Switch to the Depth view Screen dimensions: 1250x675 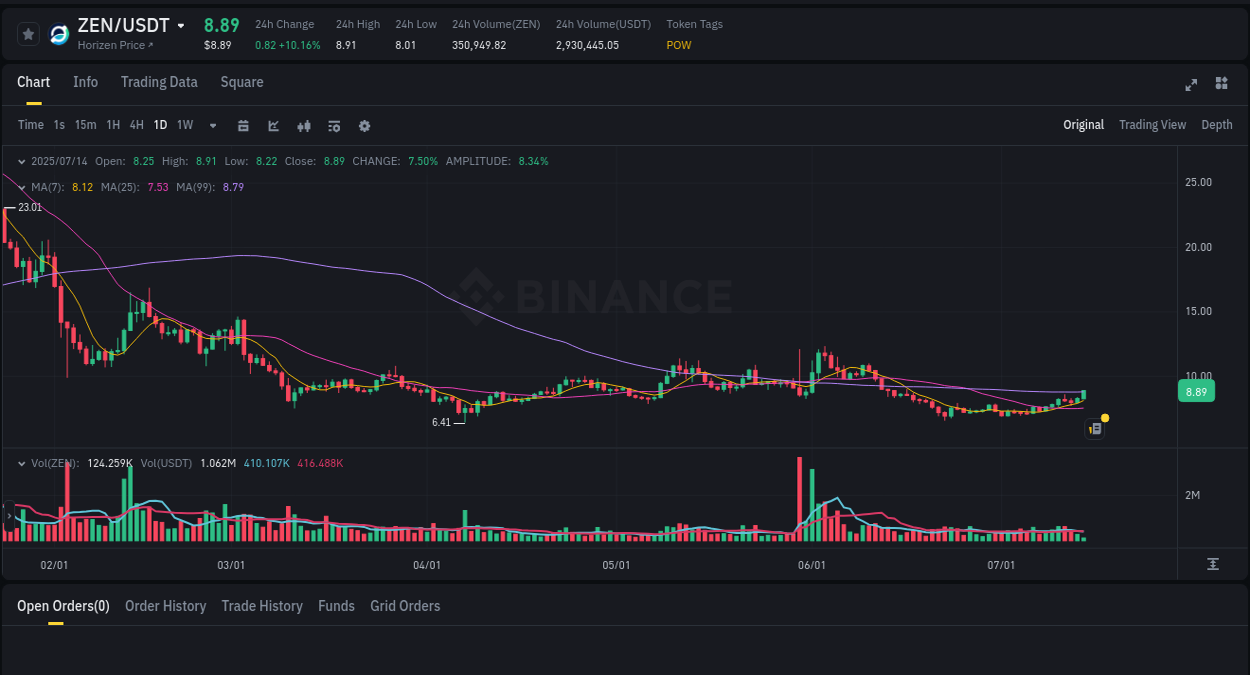click(x=1216, y=124)
